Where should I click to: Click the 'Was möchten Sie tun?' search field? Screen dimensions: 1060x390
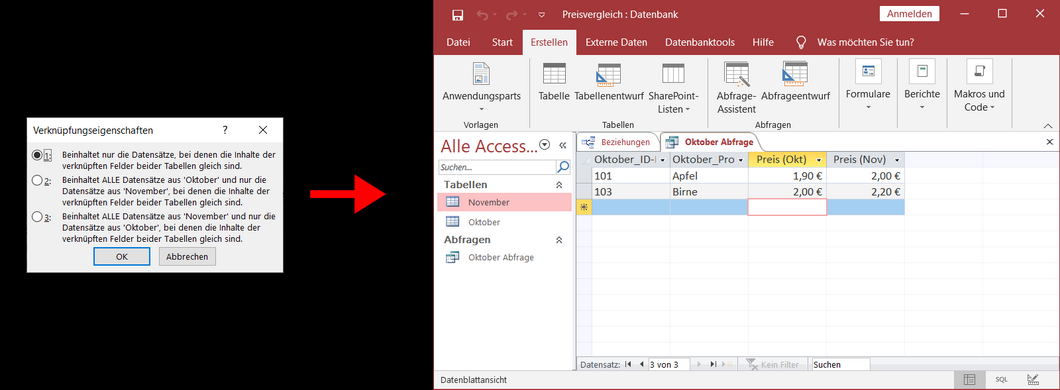865,42
